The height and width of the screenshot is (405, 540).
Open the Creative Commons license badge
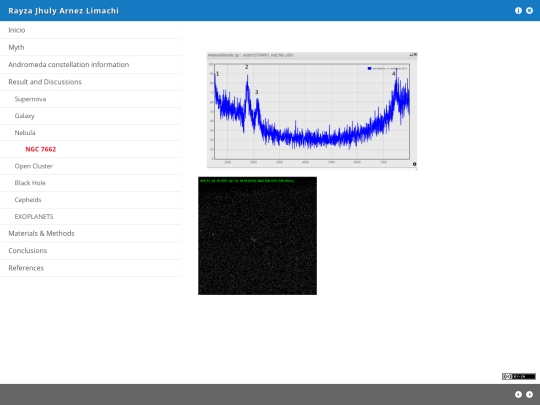tap(519, 376)
